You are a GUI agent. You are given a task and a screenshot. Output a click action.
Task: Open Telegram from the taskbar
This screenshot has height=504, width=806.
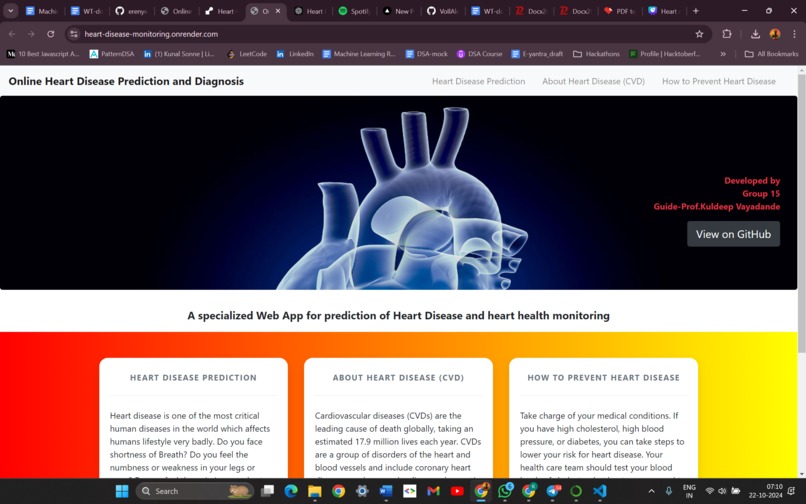point(553,491)
